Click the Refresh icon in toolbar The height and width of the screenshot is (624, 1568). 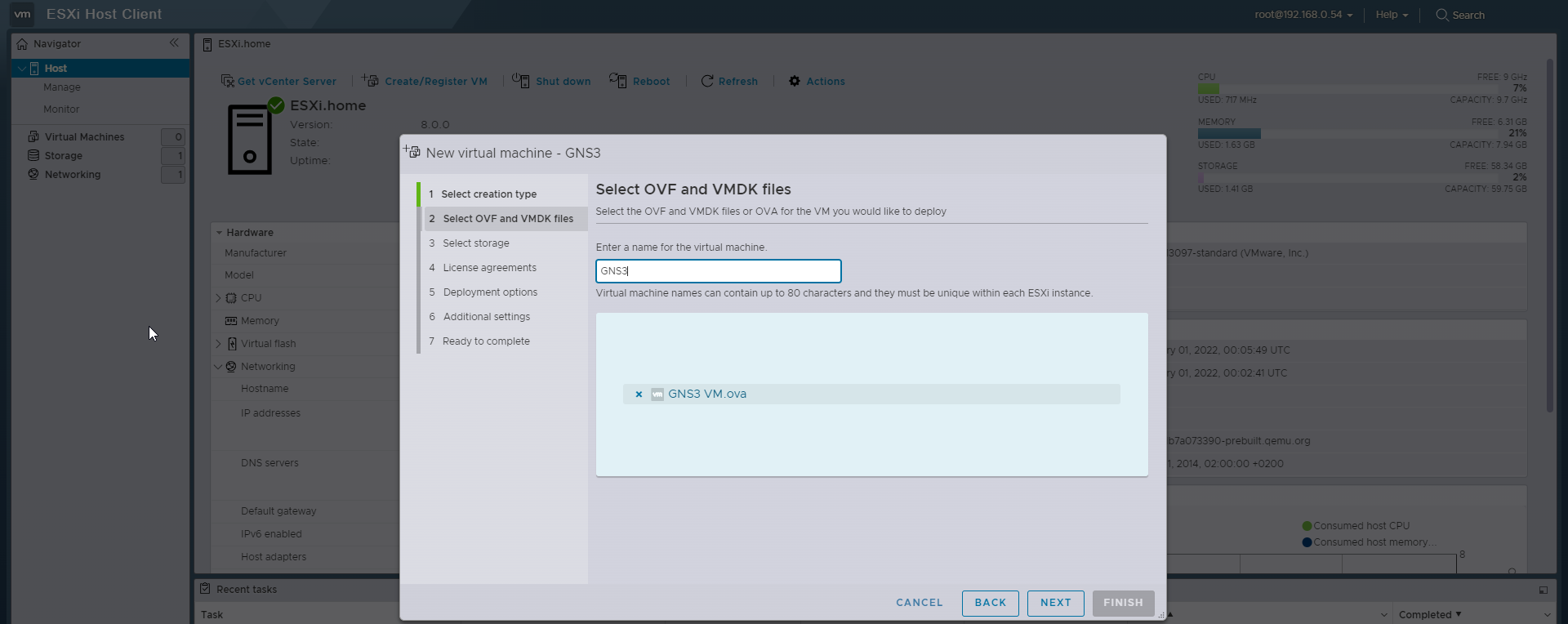point(707,81)
